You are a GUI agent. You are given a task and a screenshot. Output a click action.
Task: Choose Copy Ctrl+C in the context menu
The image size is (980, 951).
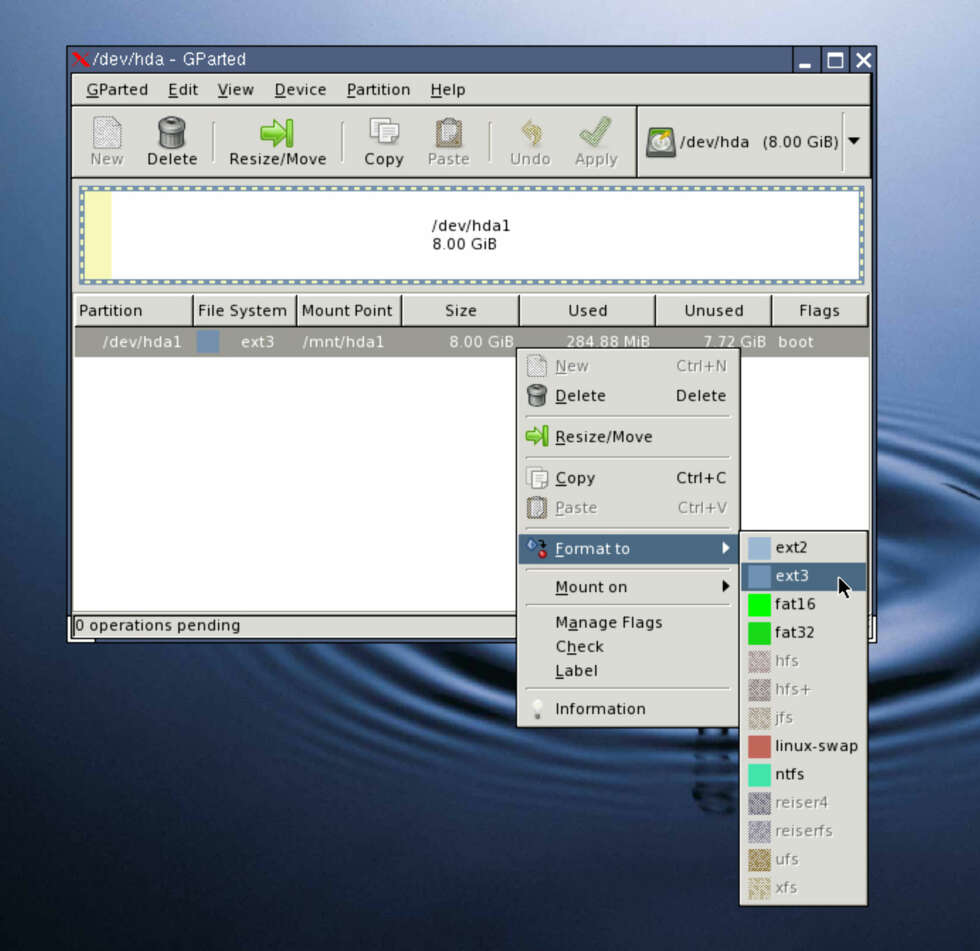click(628, 478)
